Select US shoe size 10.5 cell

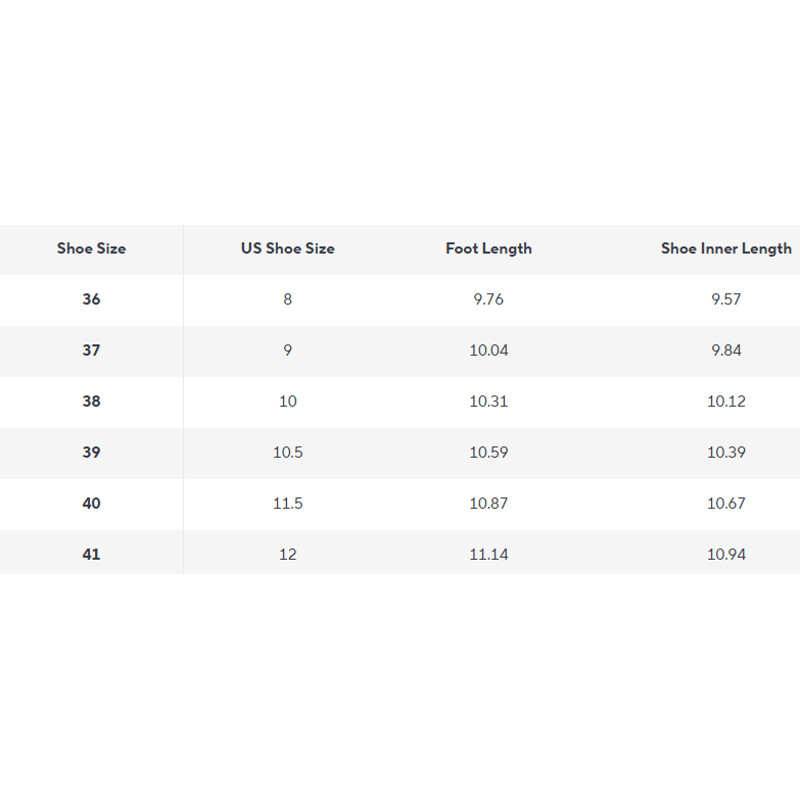coord(287,452)
